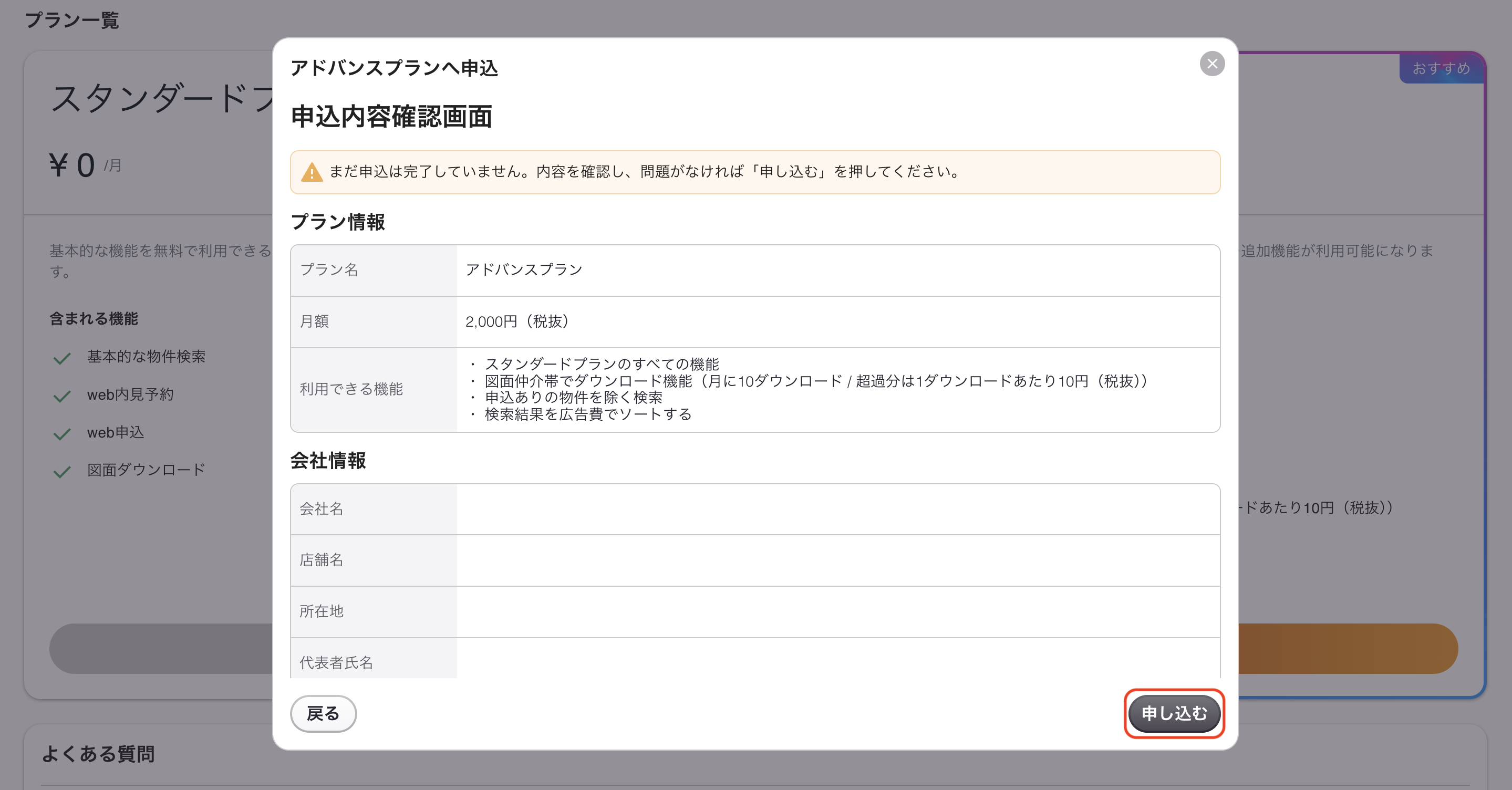
Task: Click the 含まれる機能 heading on standard card
Action: [94, 319]
